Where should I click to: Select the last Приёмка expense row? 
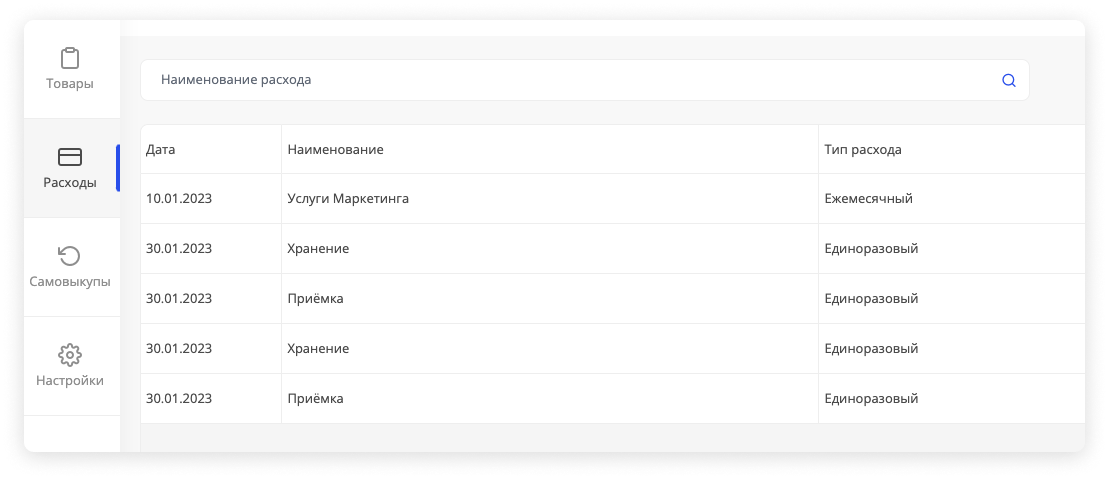pyautogui.click(x=612, y=399)
